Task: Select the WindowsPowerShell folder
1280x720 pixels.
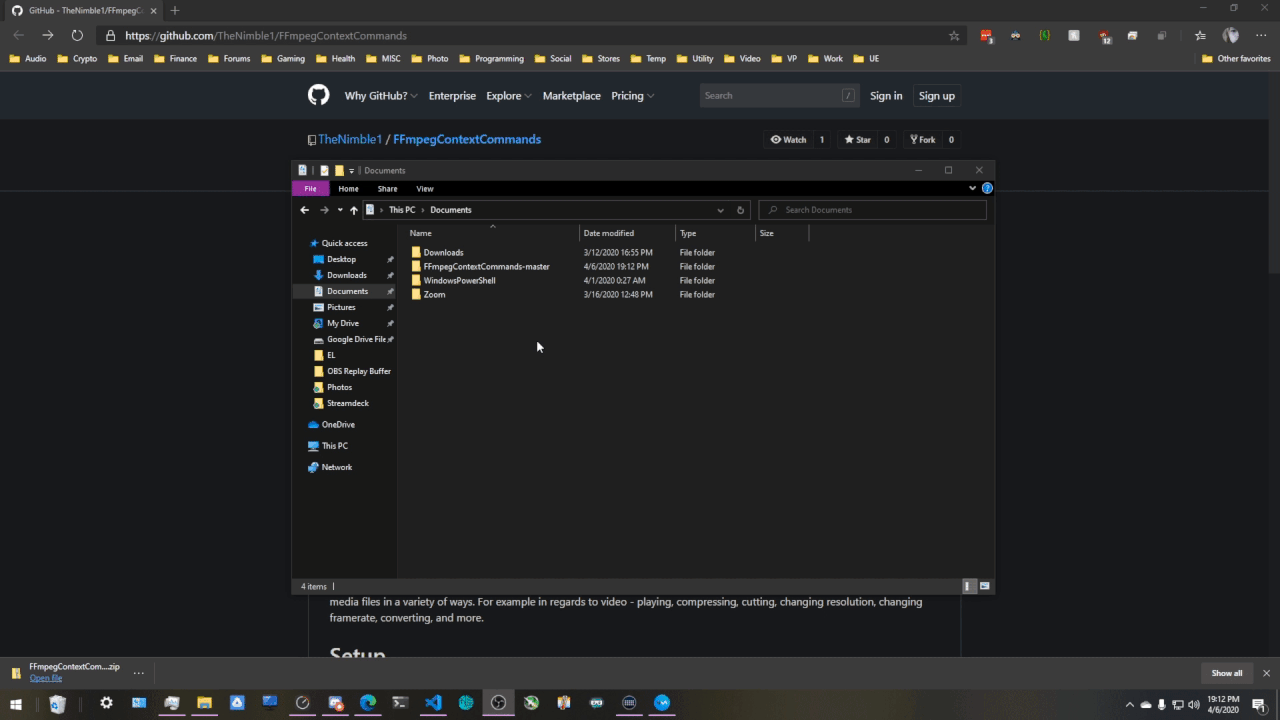Action: pos(459,281)
